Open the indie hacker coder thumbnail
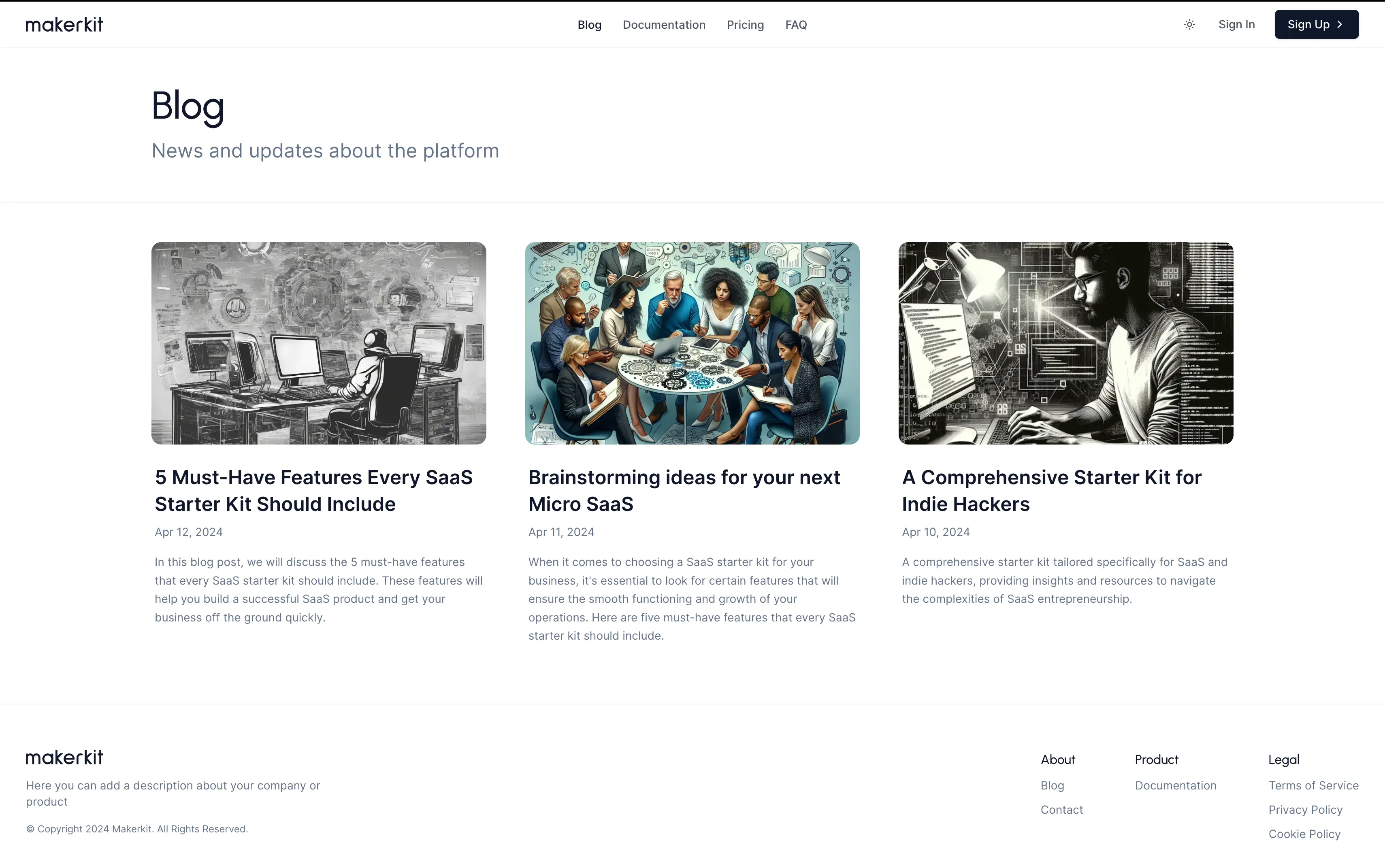1385x868 pixels. [x=1066, y=343]
